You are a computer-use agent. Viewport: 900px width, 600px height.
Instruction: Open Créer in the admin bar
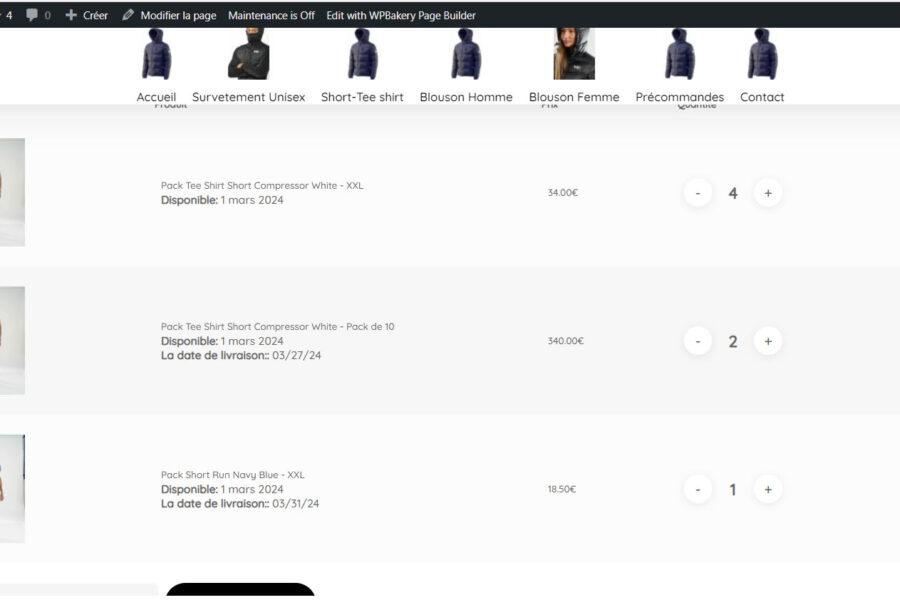pos(87,16)
